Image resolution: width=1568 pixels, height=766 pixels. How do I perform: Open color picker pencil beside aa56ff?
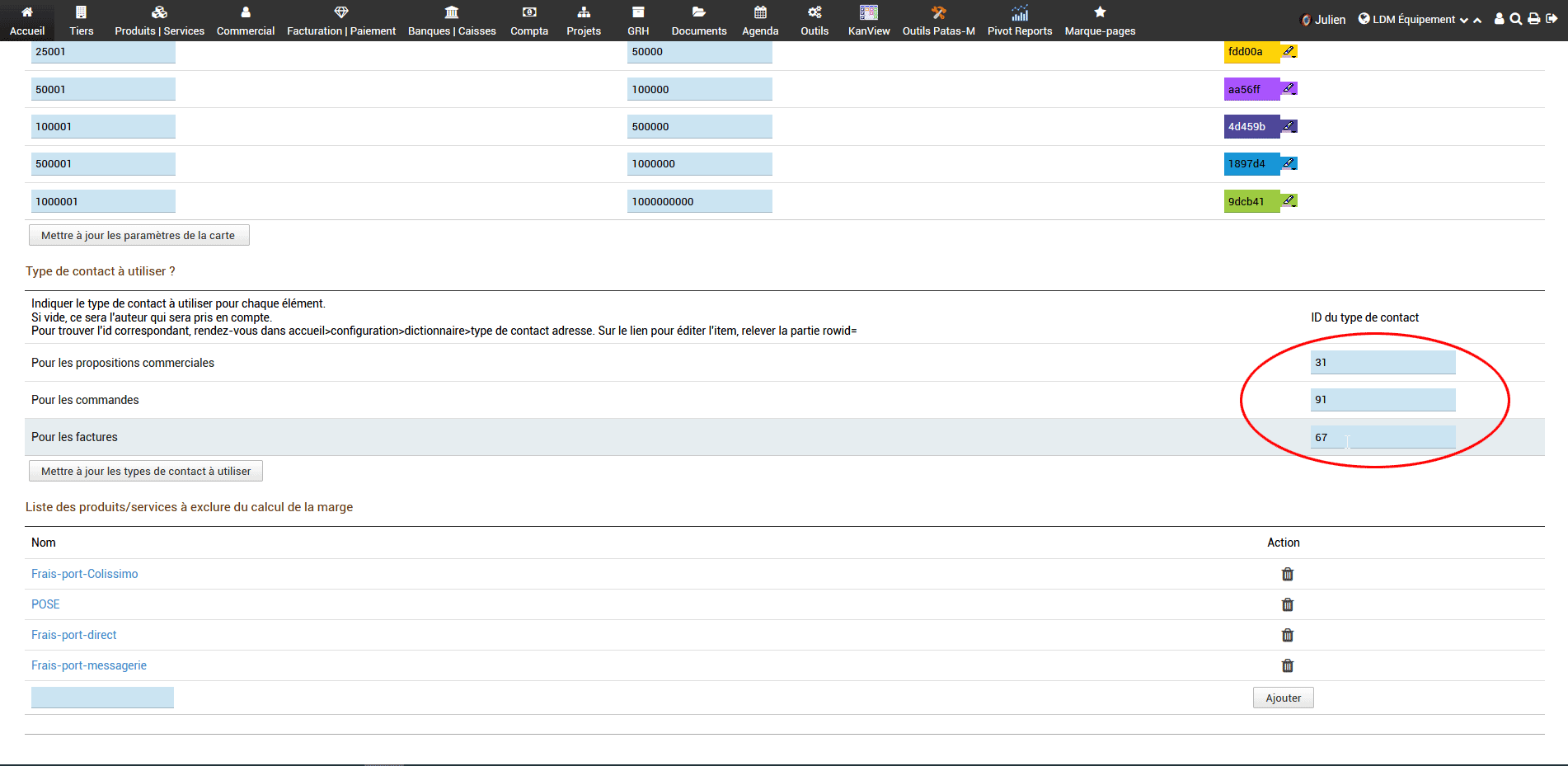point(1289,88)
